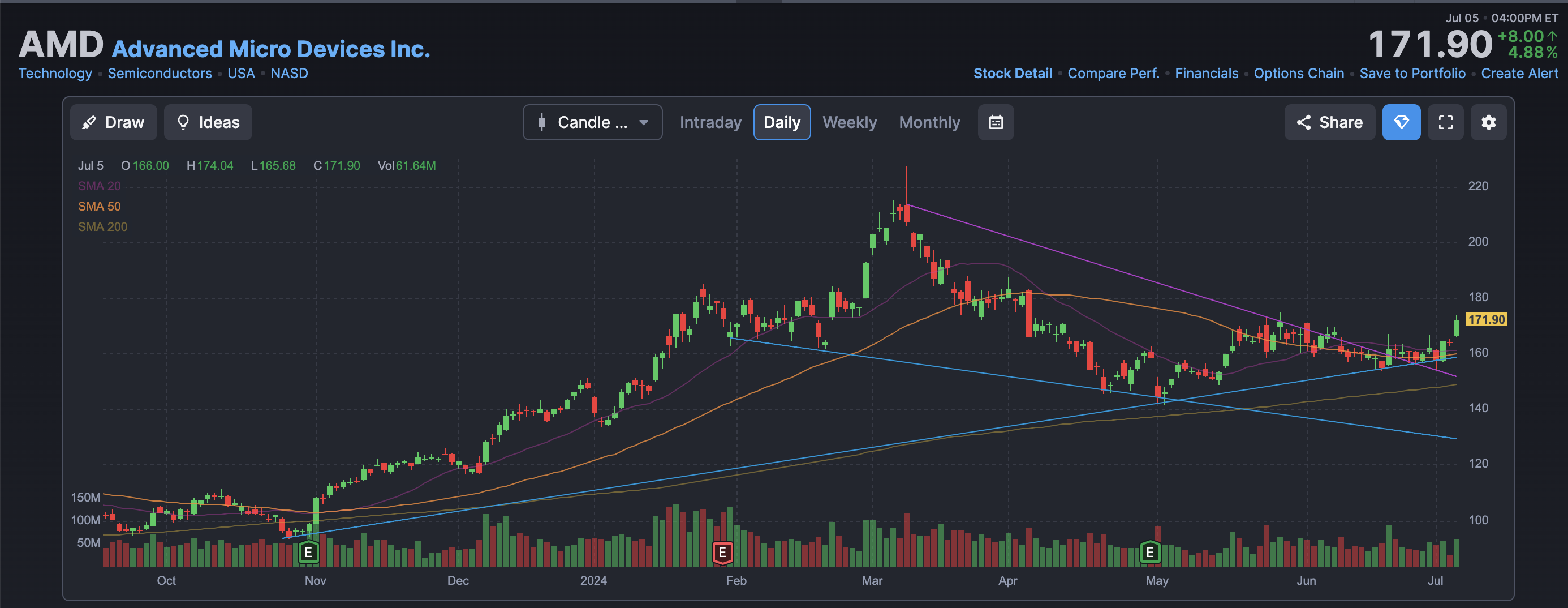Screen dimensions: 1568x608
Task: Switch to Intraday timeframe
Action: [710, 122]
